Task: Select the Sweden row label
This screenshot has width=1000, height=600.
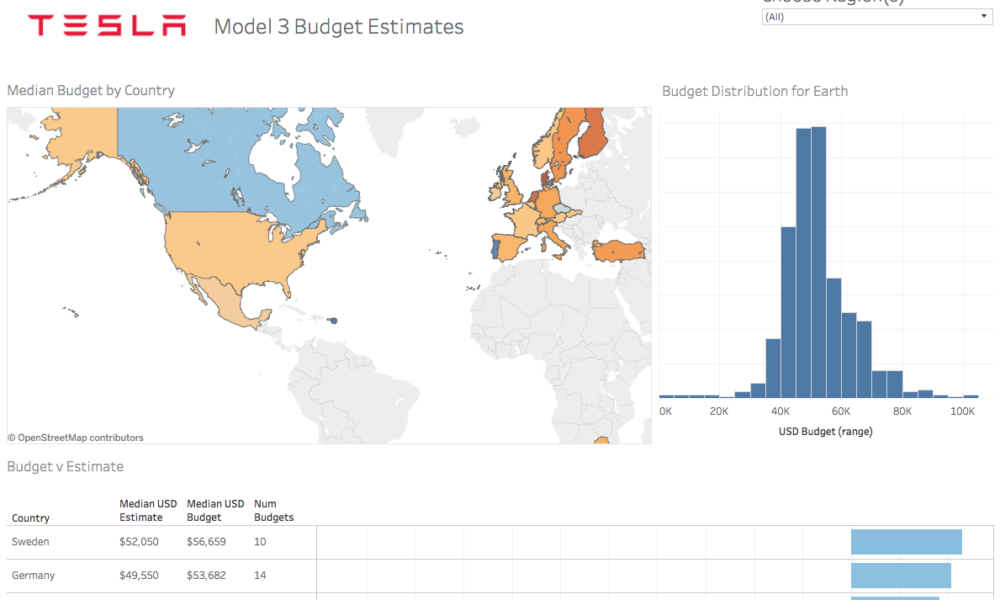Action: click(x=30, y=541)
